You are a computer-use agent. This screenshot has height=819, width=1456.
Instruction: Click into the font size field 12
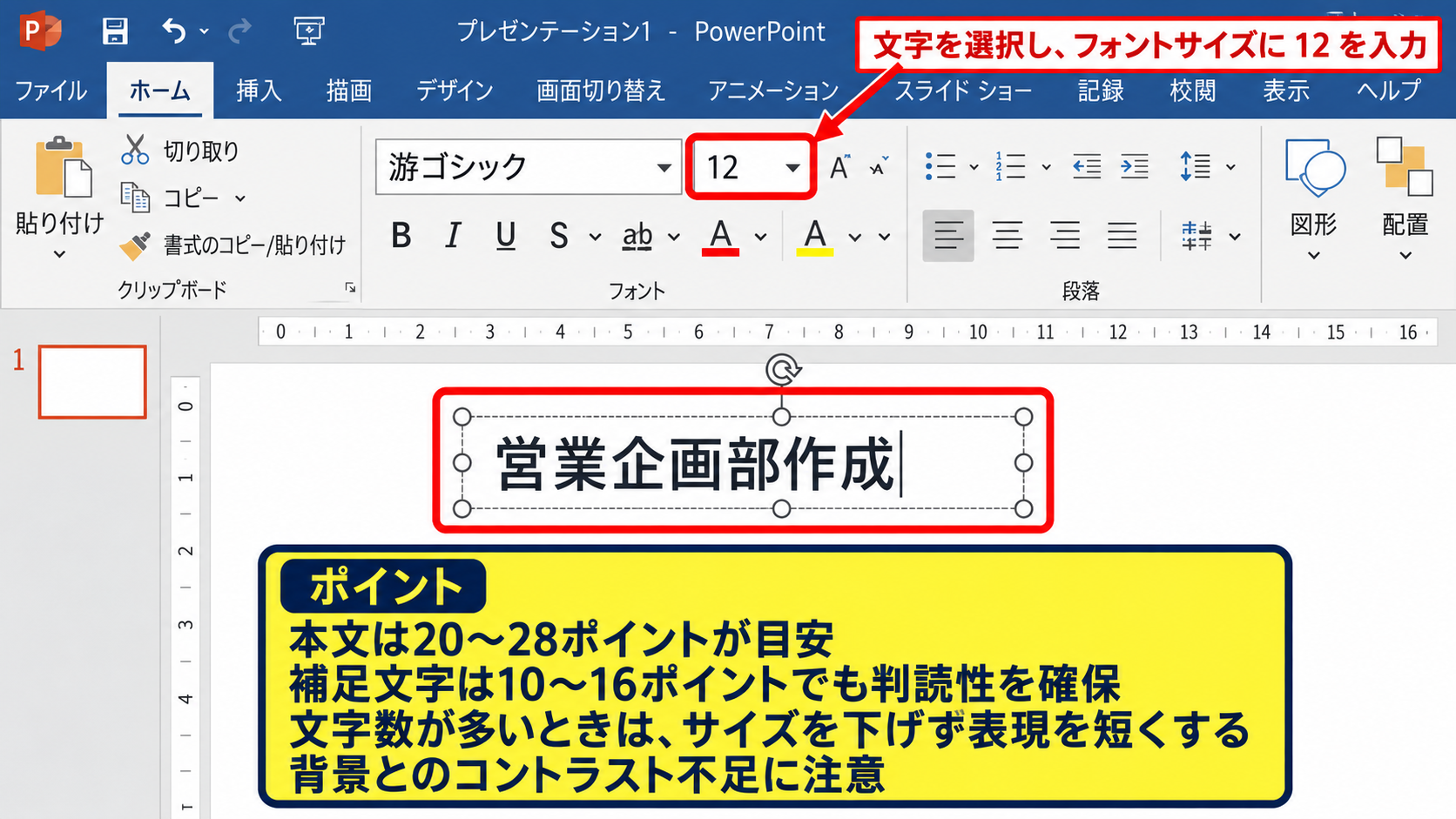tap(737, 167)
